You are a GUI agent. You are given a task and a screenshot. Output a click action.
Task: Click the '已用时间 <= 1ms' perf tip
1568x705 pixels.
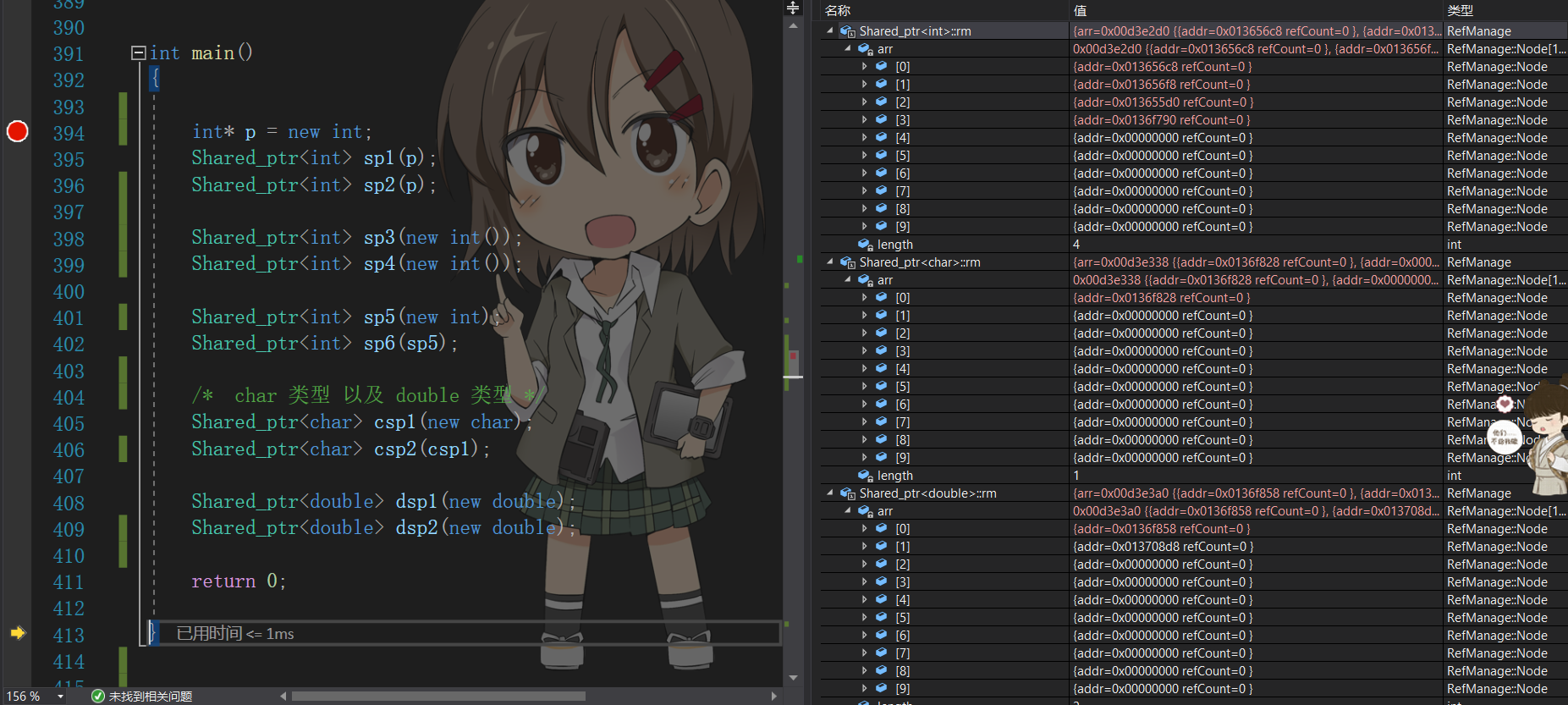pos(235,633)
